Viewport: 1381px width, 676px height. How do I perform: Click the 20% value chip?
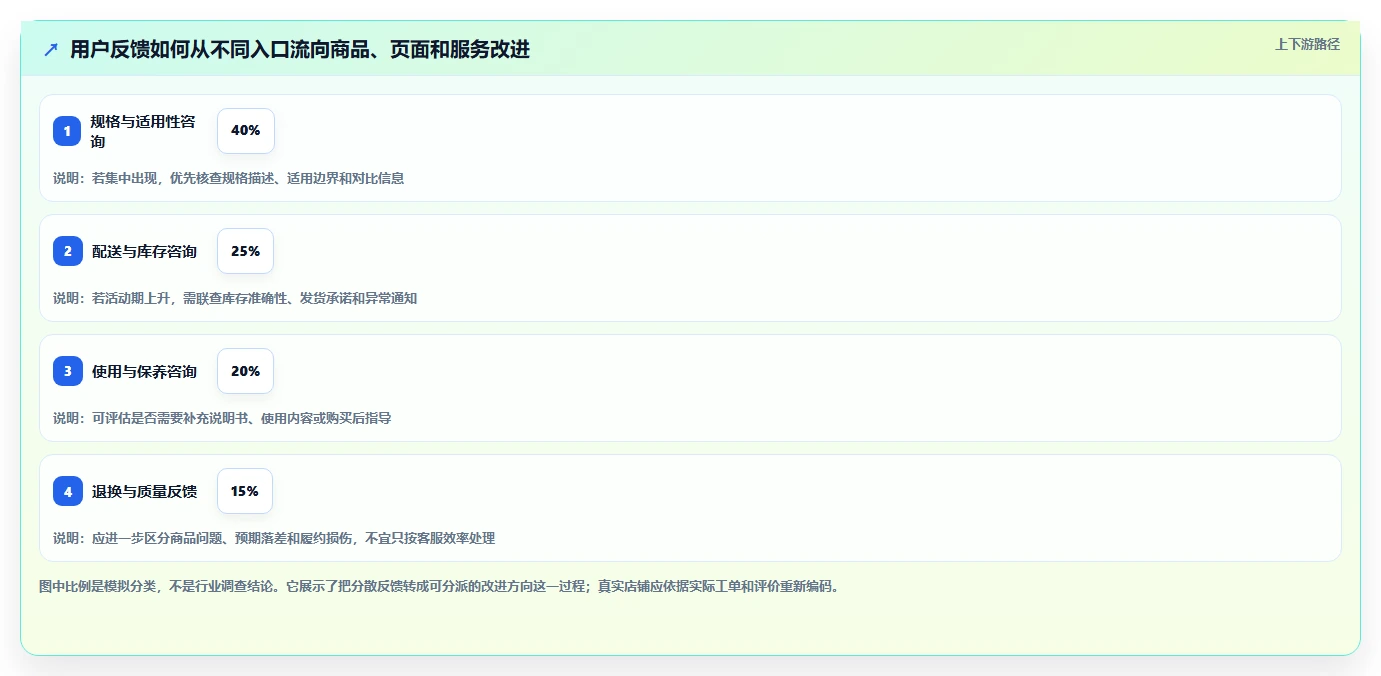245,371
